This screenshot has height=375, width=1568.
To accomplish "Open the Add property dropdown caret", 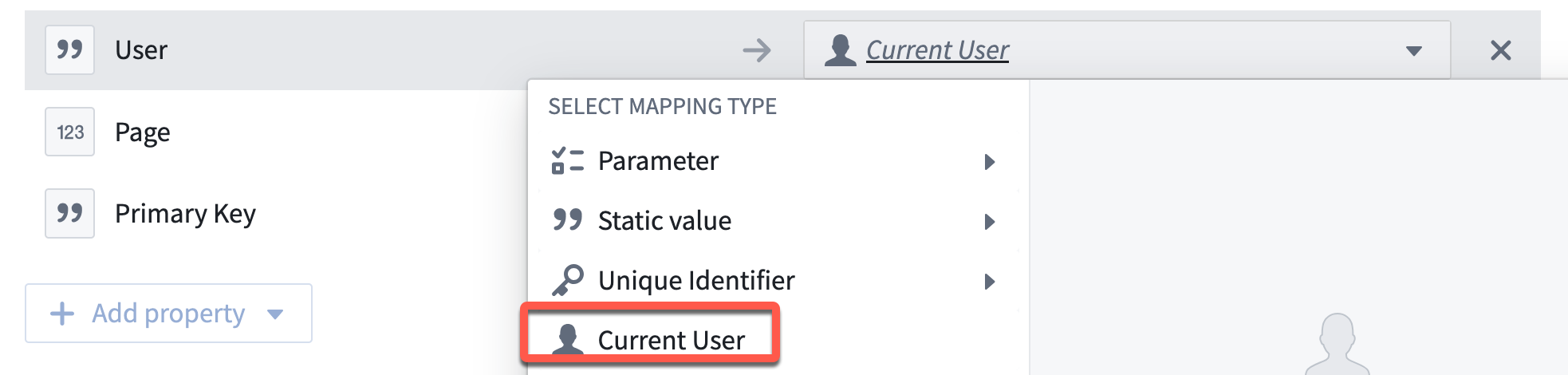I will pos(275,314).
